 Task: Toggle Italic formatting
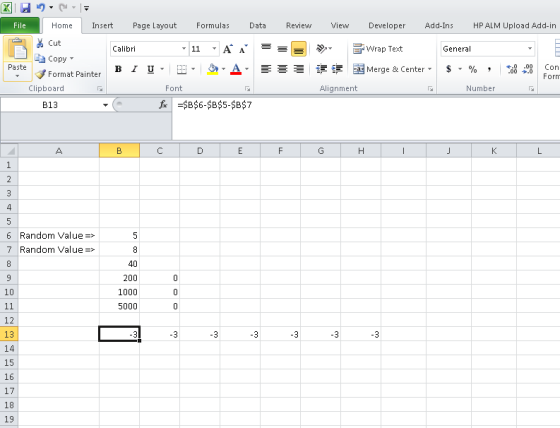(134, 69)
